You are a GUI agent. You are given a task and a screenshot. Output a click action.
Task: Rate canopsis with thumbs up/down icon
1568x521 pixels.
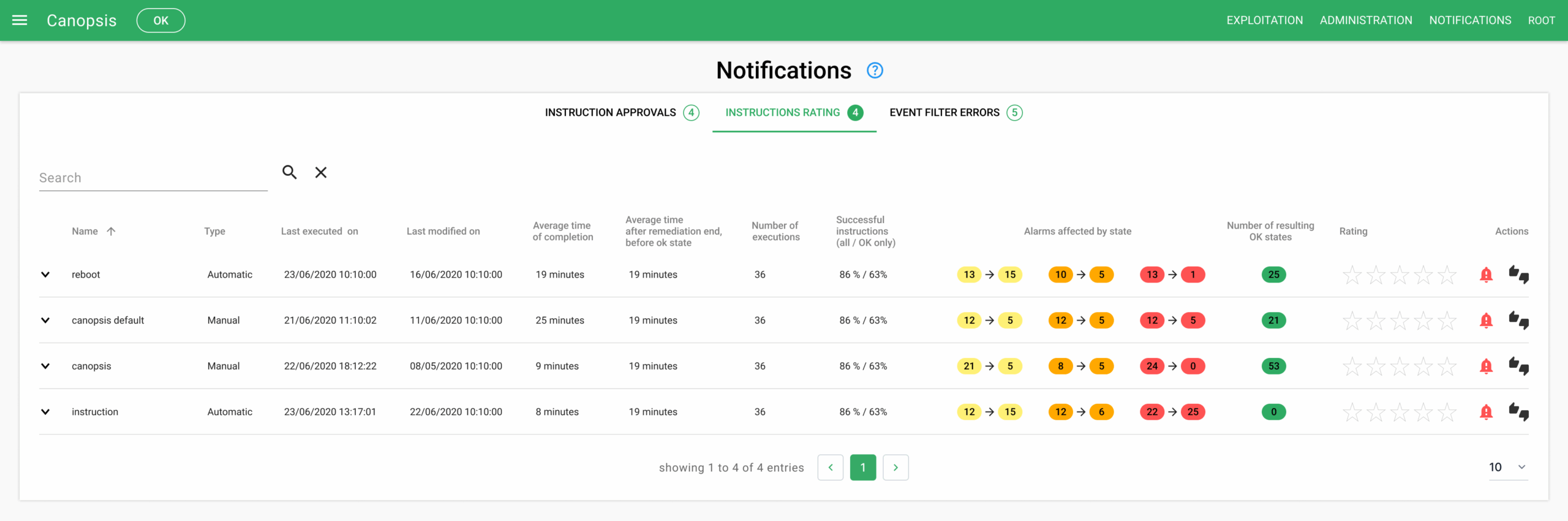tap(1519, 367)
